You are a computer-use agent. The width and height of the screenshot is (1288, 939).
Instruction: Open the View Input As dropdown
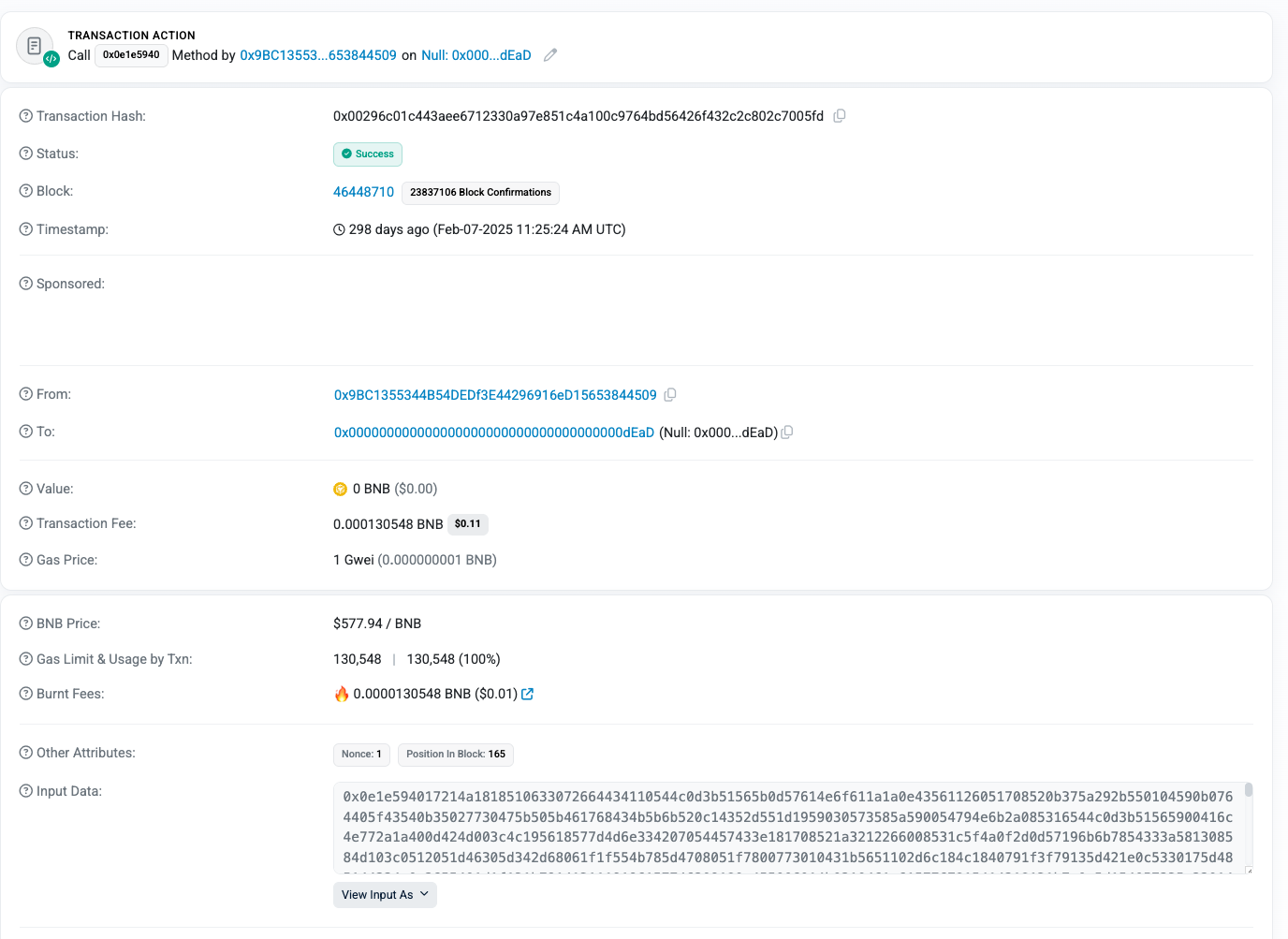click(384, 894)
